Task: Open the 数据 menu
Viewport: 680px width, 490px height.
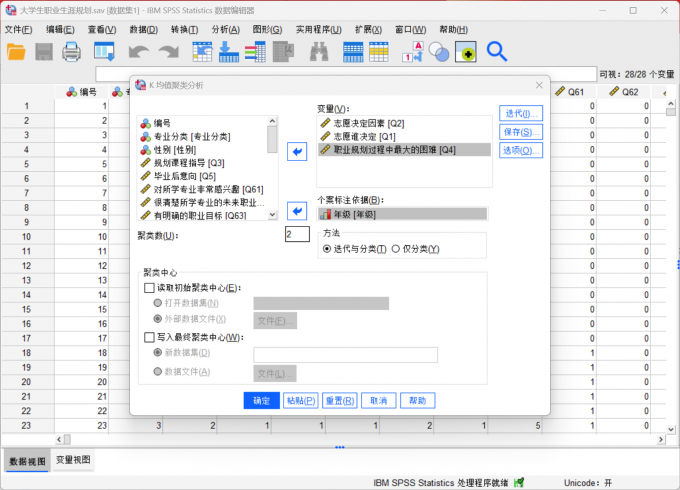Action: click(x=144, y=29)
